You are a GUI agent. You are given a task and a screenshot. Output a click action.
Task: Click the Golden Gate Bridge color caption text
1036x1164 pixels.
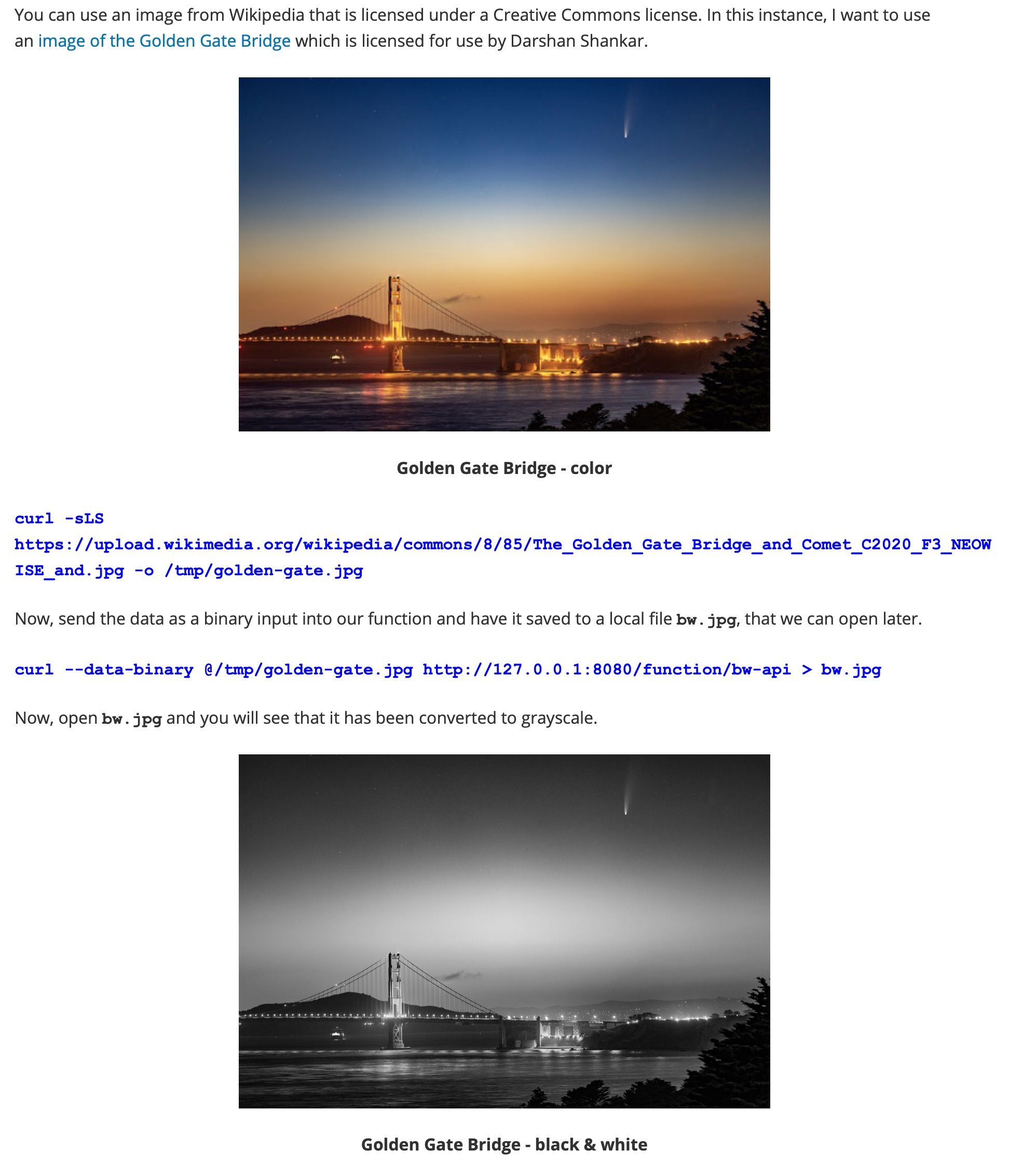pos(505,468)
